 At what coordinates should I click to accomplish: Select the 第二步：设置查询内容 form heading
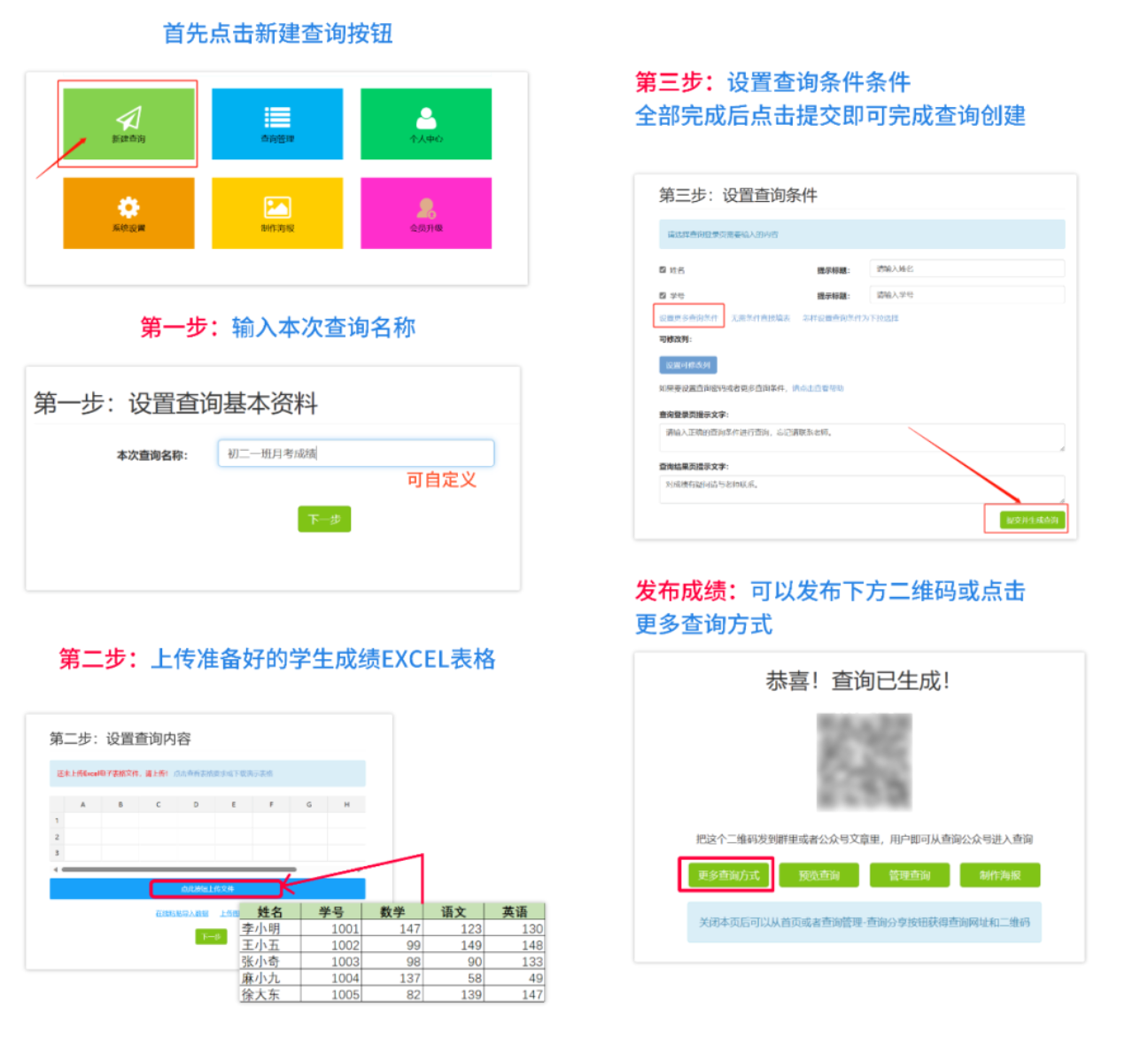click(x=120, y=739)
